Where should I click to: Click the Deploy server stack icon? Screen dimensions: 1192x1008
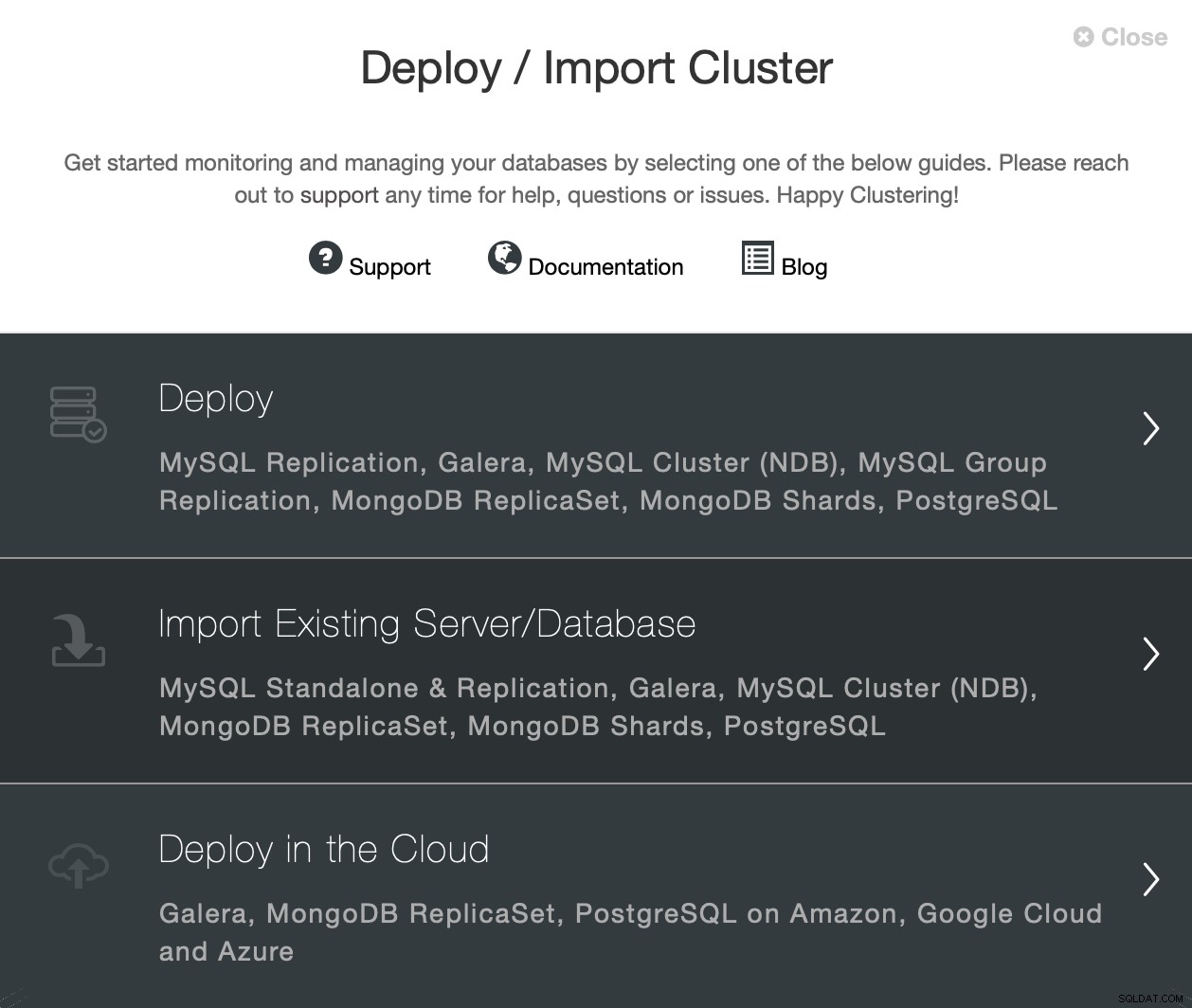tap(78, 414)
